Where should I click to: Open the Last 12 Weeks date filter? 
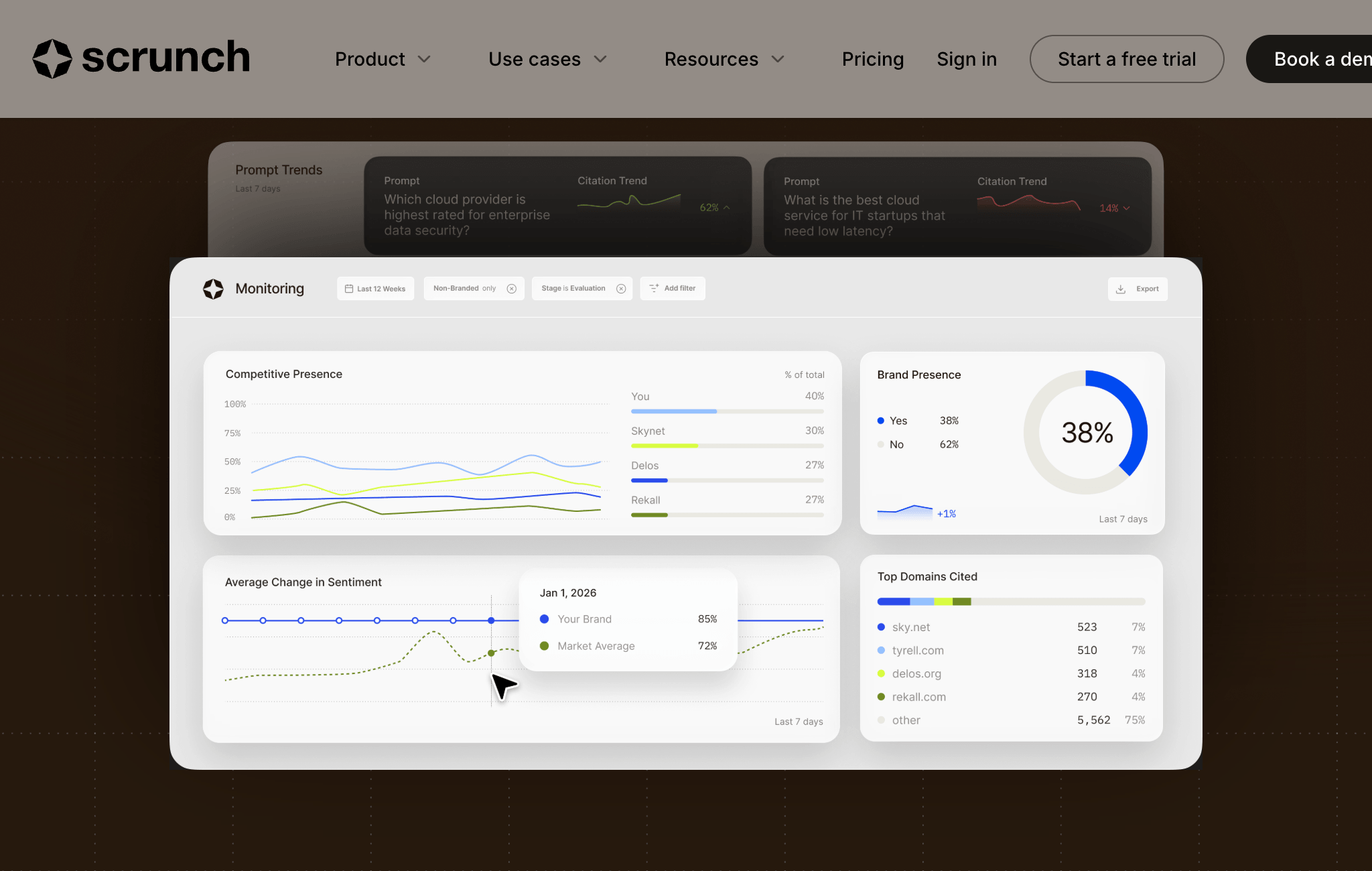375,289
